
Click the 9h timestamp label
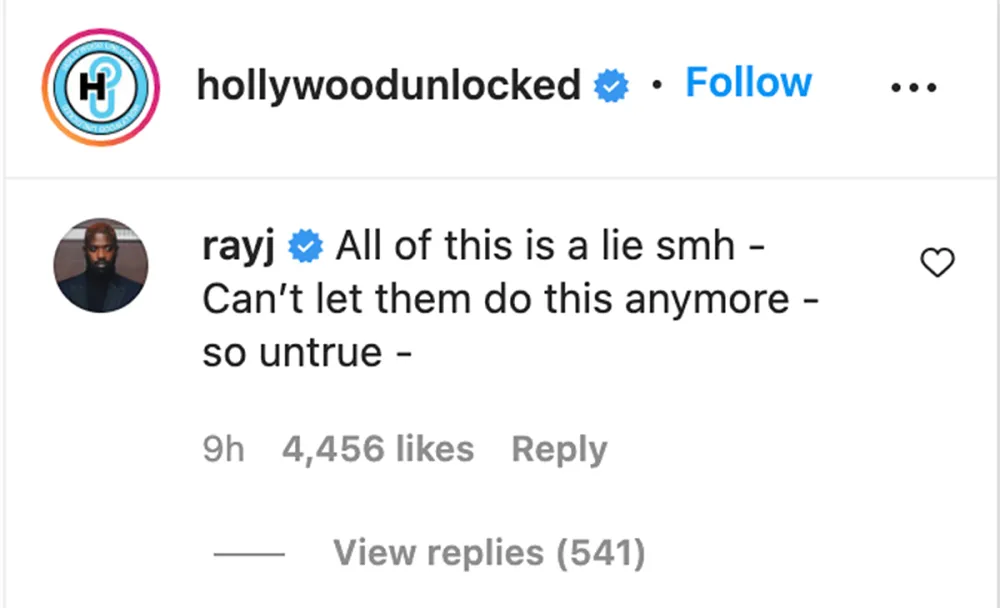[x=224, y=449]
